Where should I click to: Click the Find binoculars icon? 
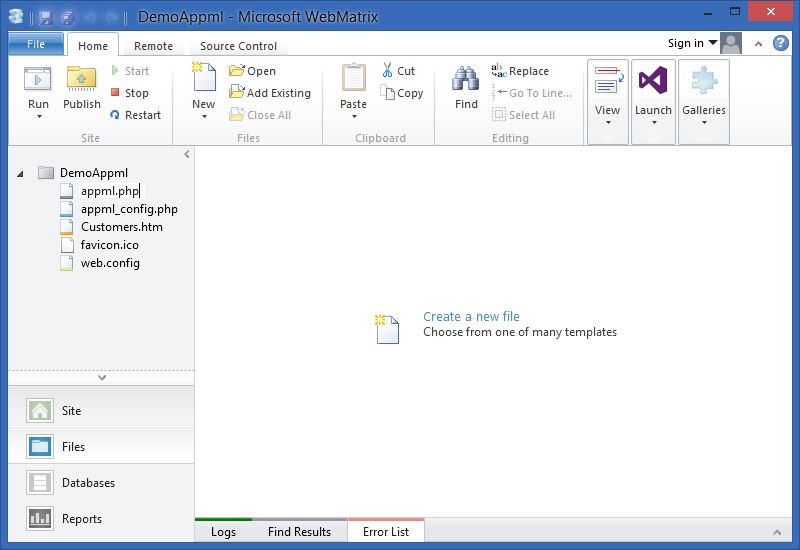click(x=466, y=80)
